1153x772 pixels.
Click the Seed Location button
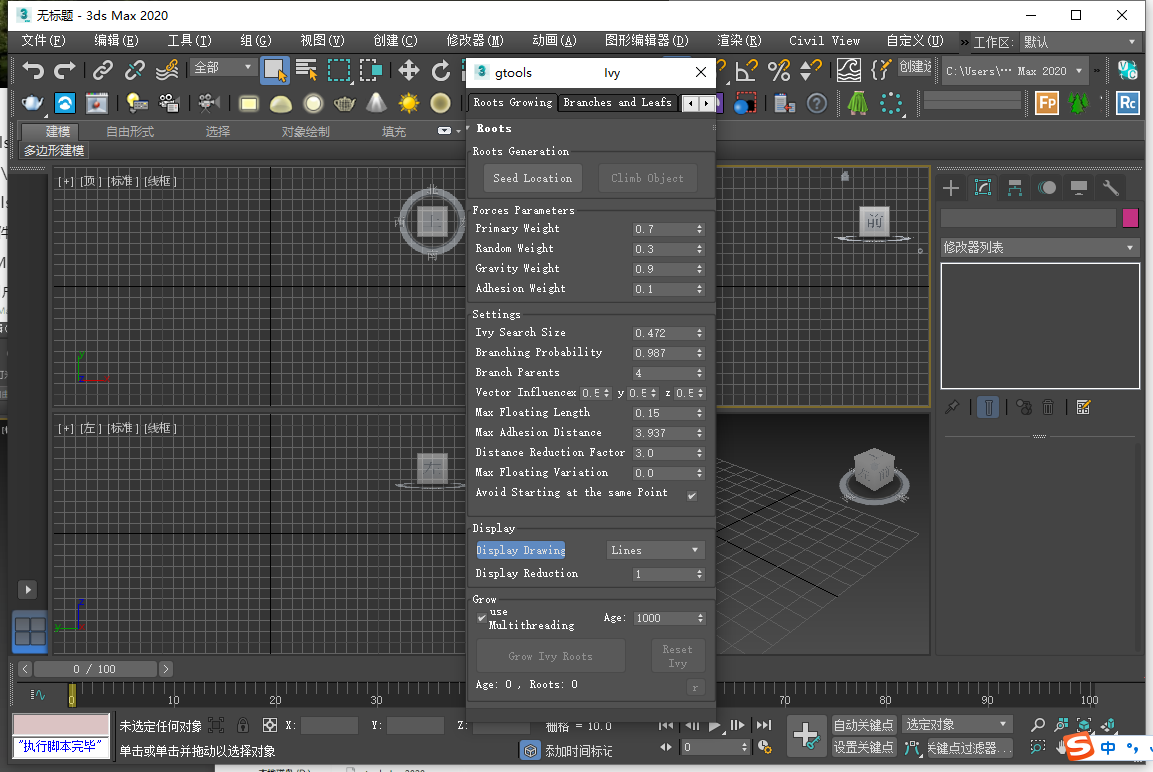(x=532, y=179)
